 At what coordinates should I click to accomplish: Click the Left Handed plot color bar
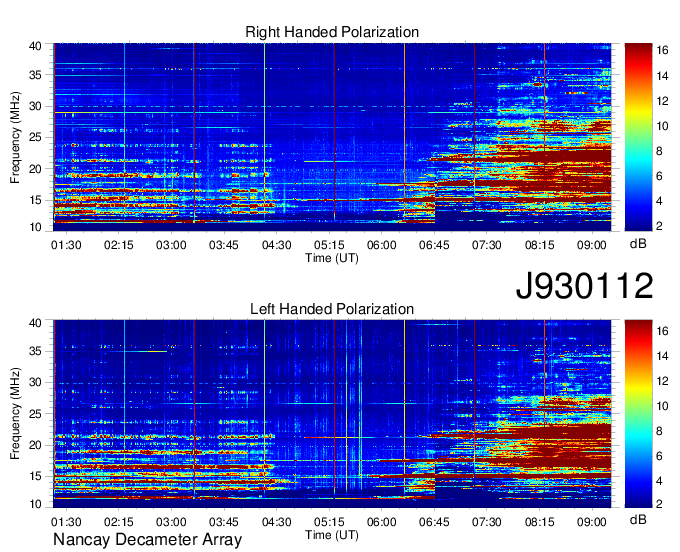coord(638,414)
